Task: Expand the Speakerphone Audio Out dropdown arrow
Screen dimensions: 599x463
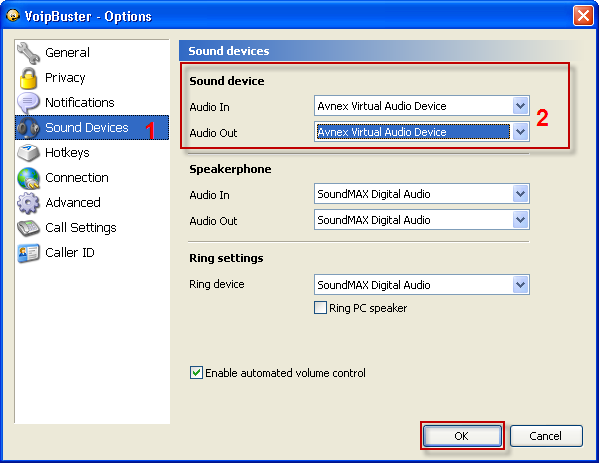Action: (x=520, y=220)
